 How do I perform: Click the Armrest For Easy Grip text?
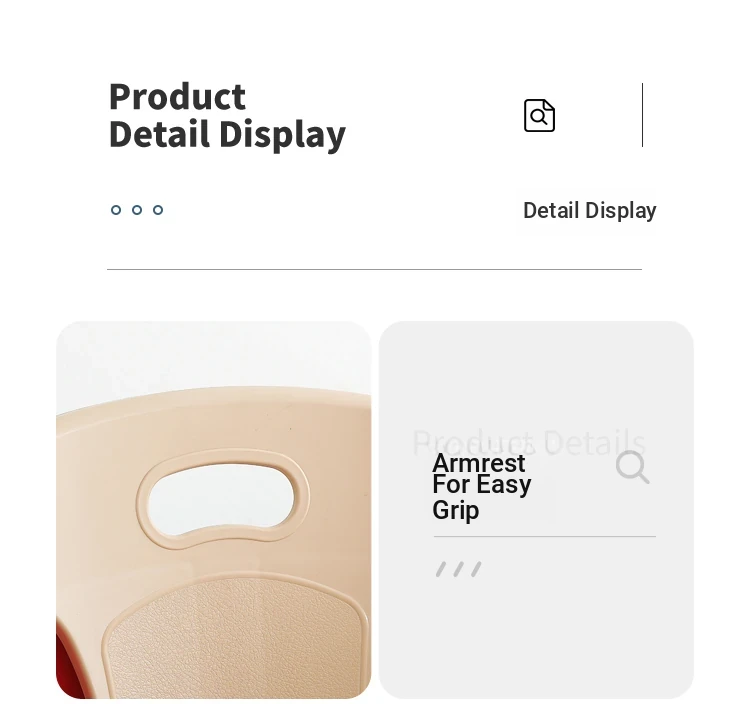tap(482, 486)
